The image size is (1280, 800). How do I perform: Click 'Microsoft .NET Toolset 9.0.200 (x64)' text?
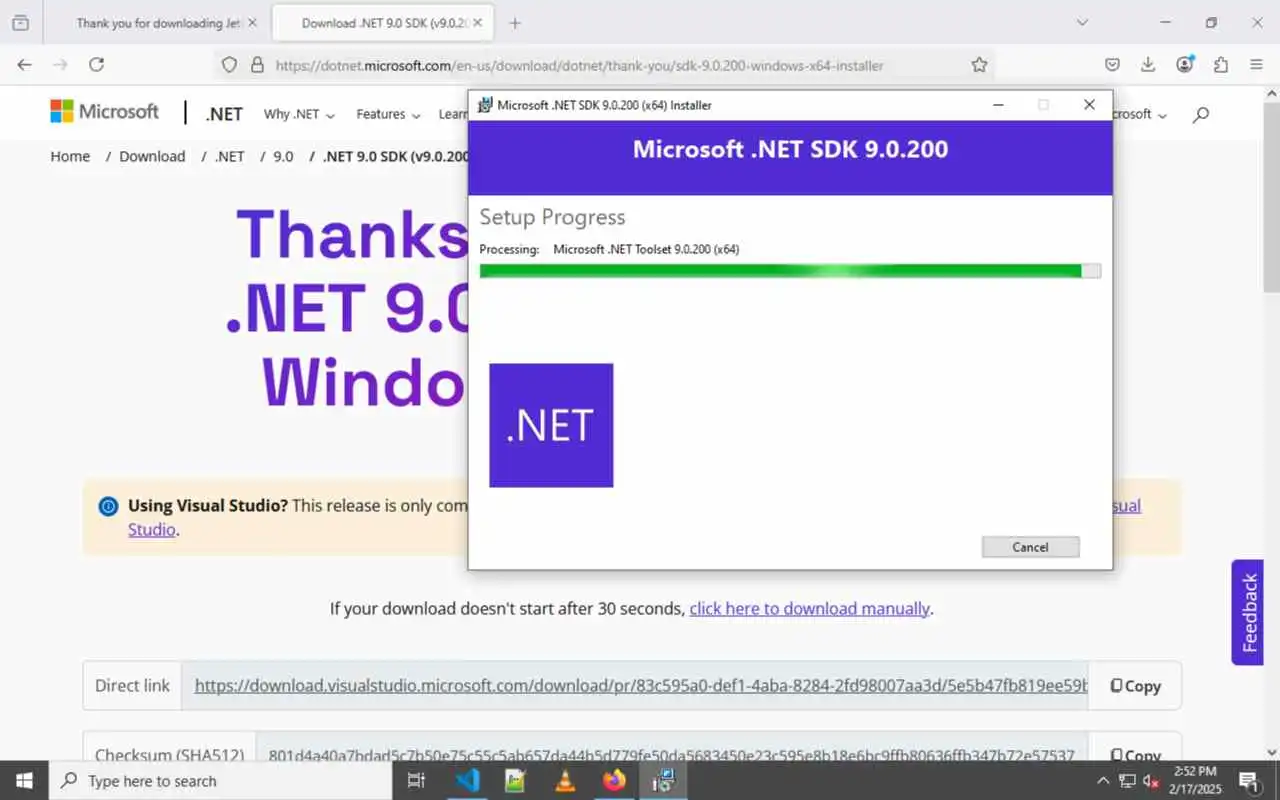[646, 249]
